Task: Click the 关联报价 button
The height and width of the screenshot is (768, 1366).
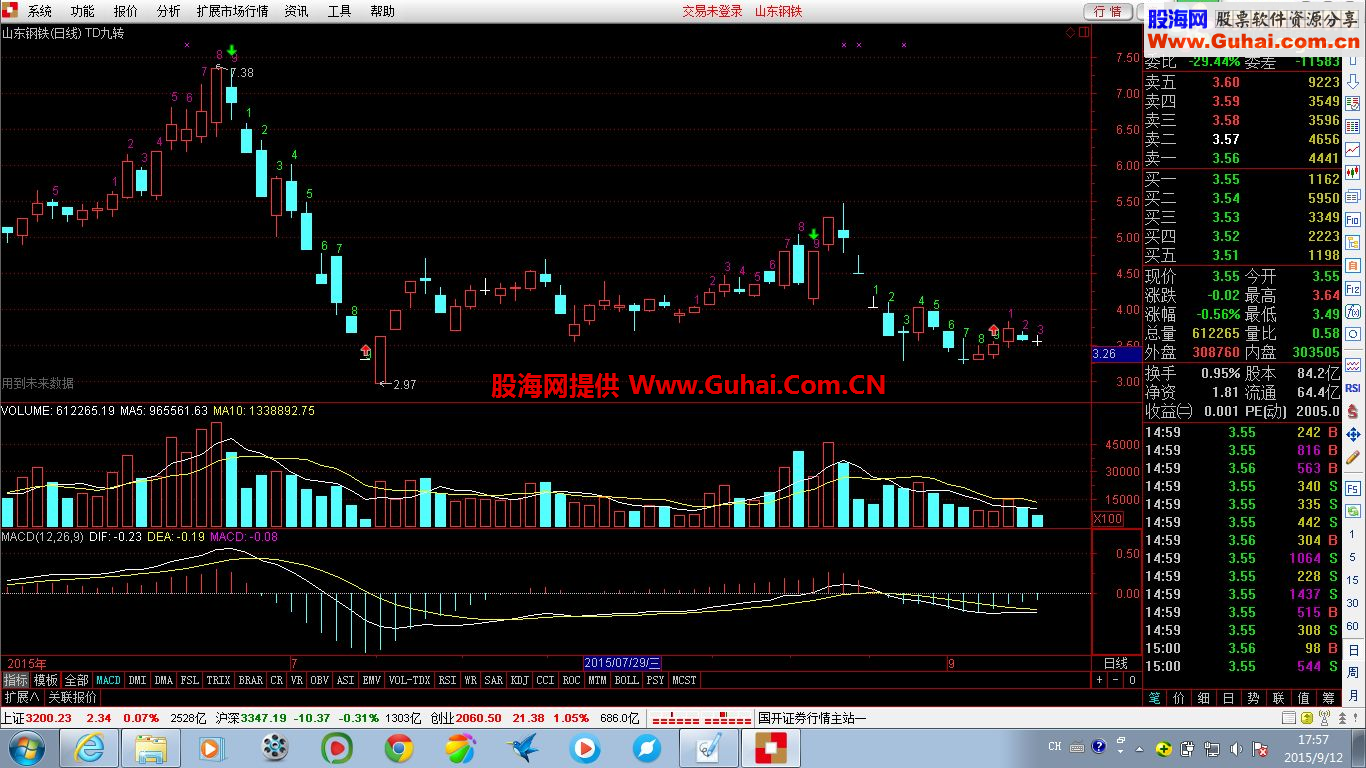Action: [73, 697]
